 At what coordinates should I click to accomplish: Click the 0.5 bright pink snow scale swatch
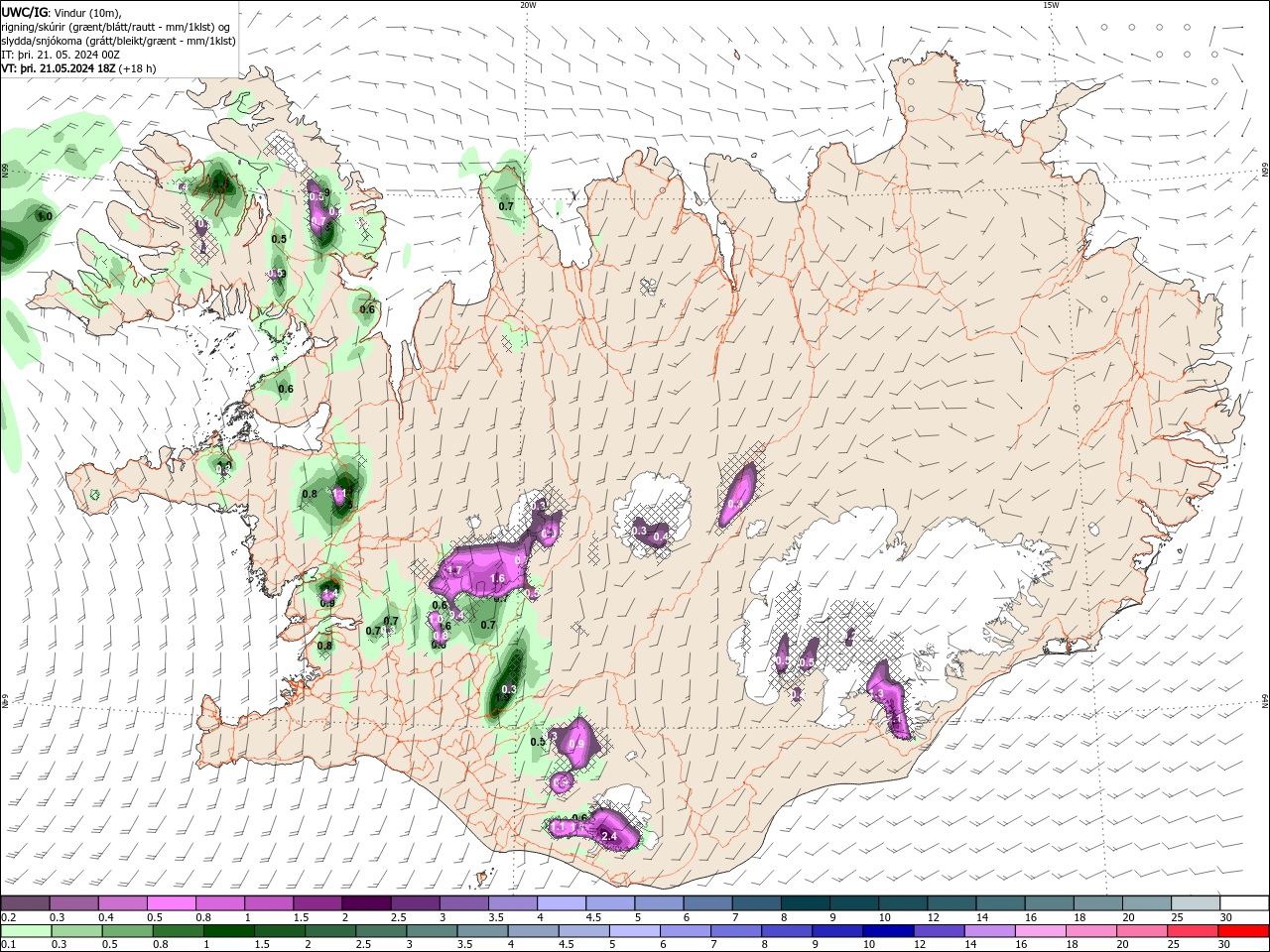[171, 903]
